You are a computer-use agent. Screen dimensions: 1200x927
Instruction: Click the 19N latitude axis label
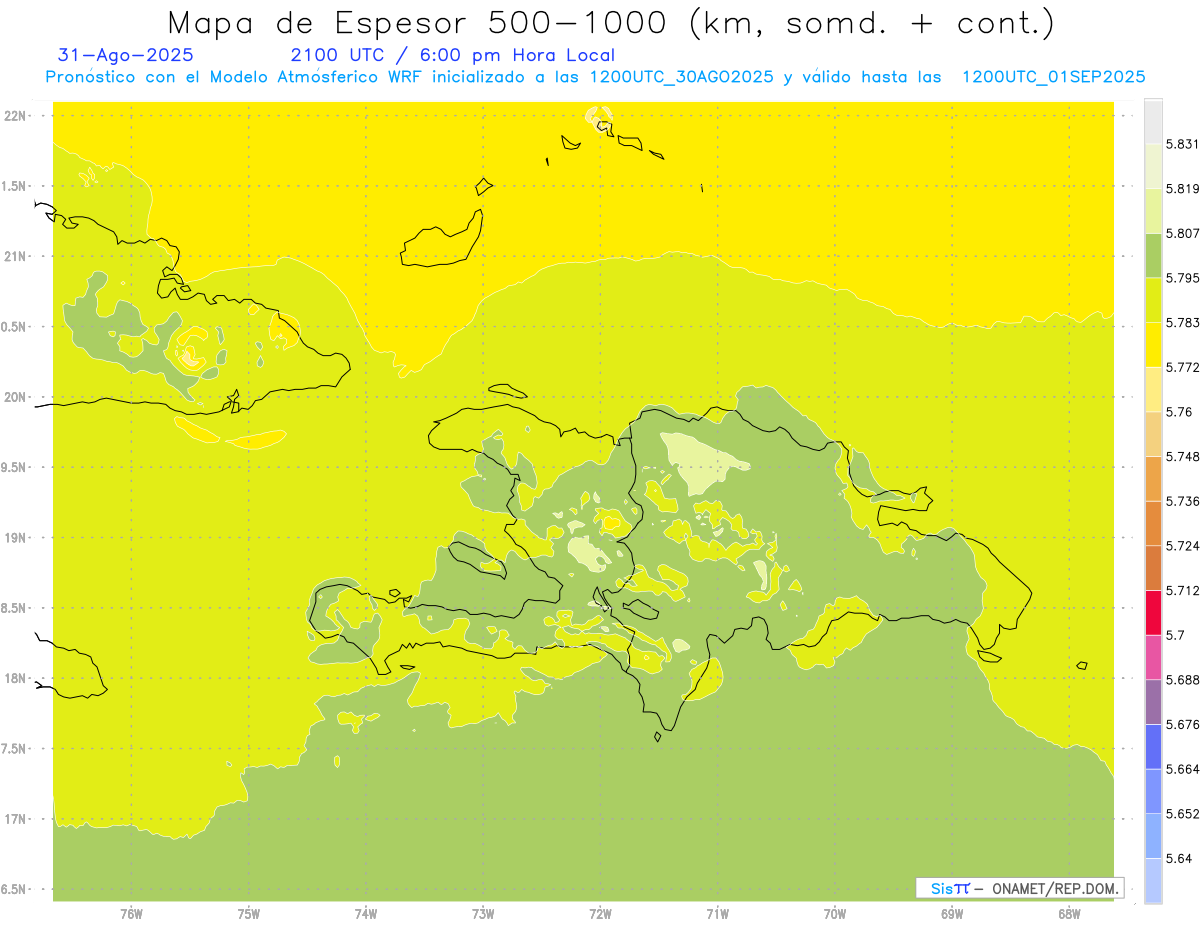[x=17, y=538]
